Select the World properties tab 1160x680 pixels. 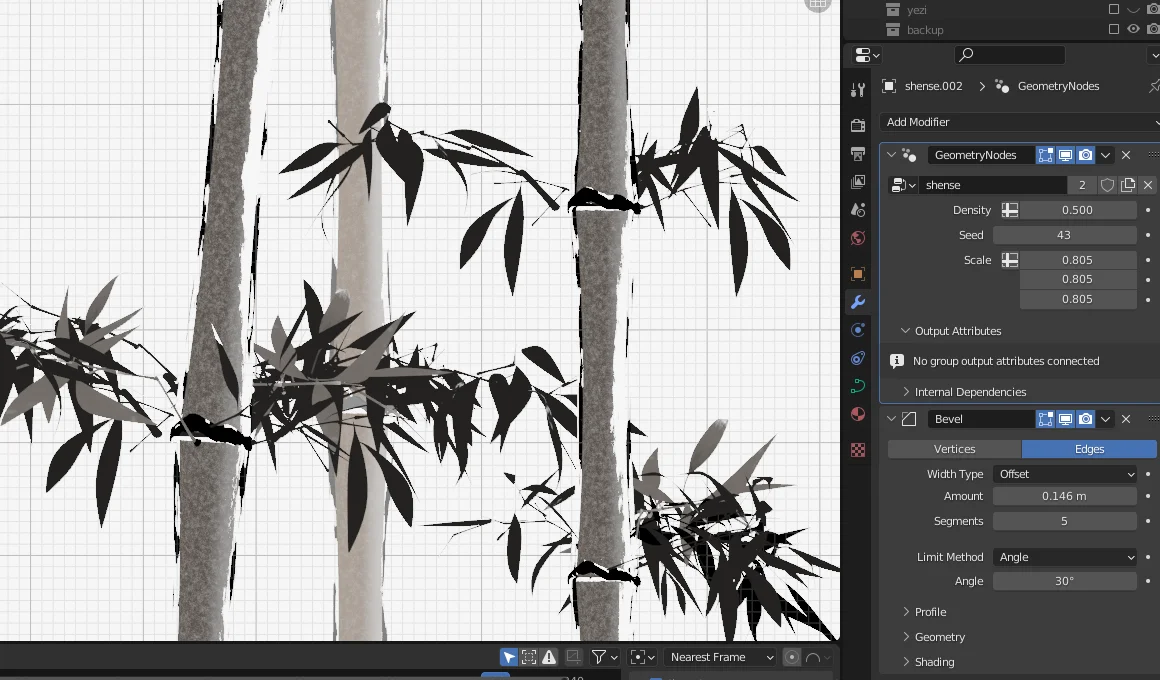[x=857, y=238]
